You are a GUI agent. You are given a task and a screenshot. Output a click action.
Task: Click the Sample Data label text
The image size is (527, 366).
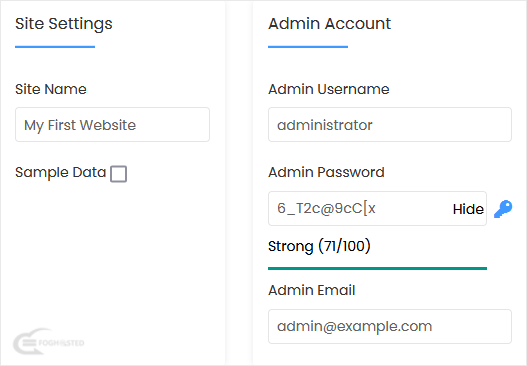(60, 172)
